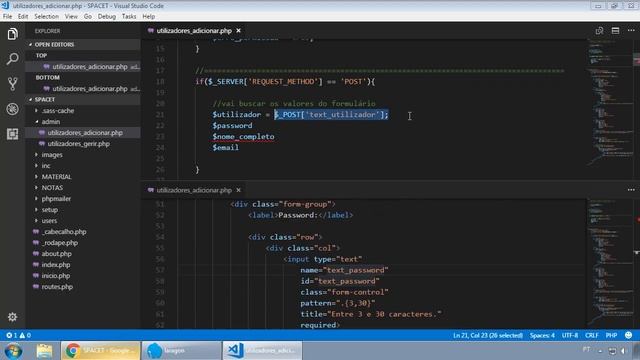Open the Help menu
Viewport: 640px width, 360px height.
pyautogui.click(x=149, y=16)
